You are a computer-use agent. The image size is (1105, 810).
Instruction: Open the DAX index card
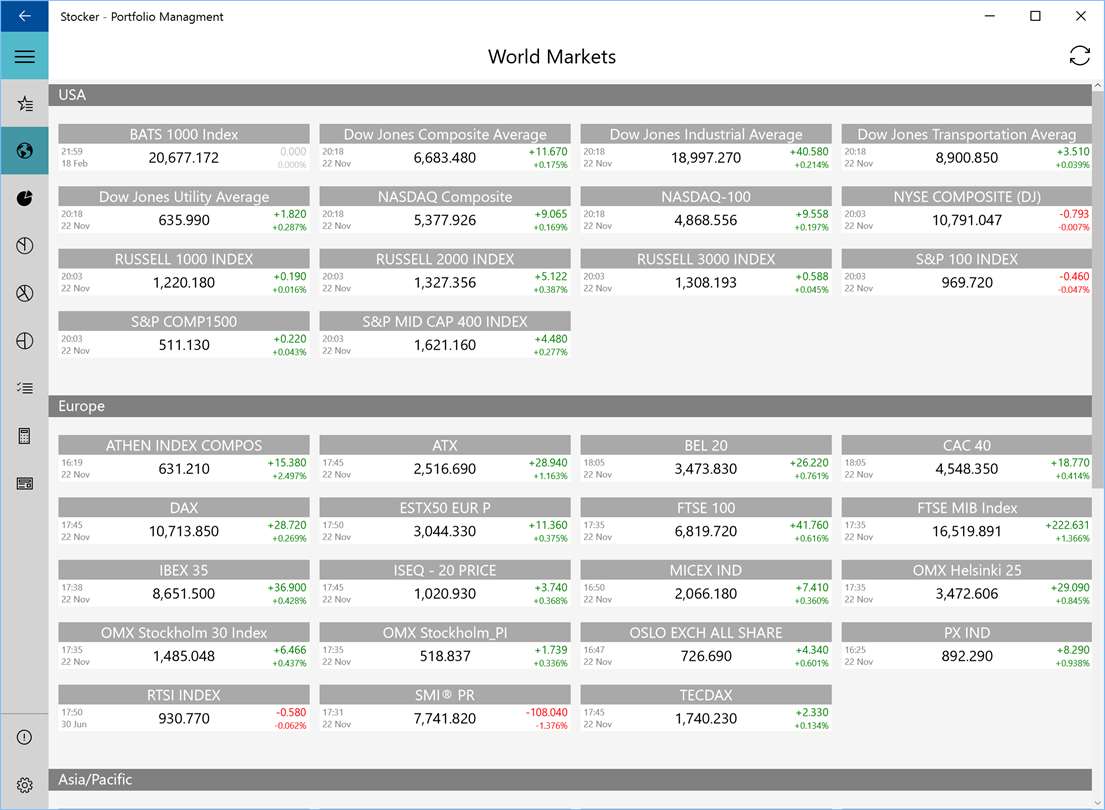[184, 521]
